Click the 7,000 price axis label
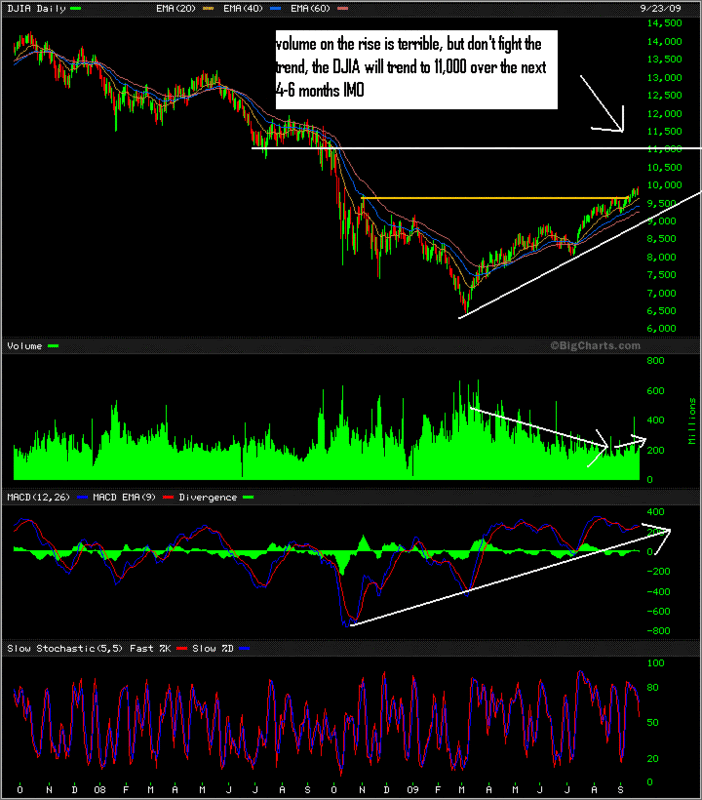Screen dimensions: 702x800 (662, 293)
